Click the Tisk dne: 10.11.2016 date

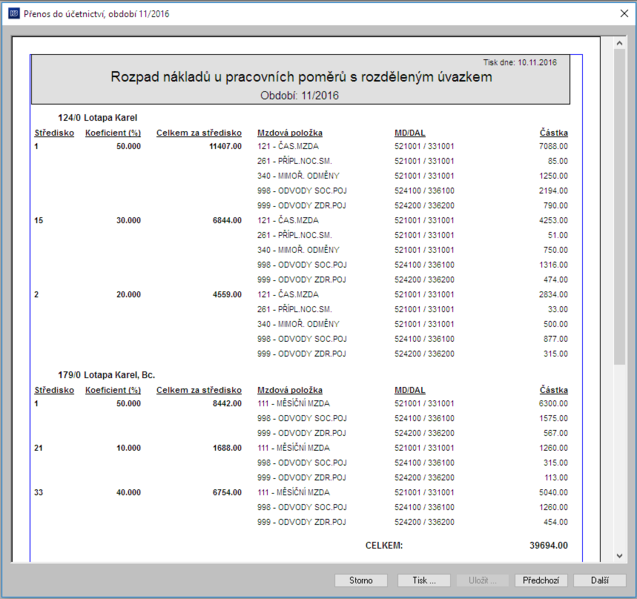pos(520,62)
